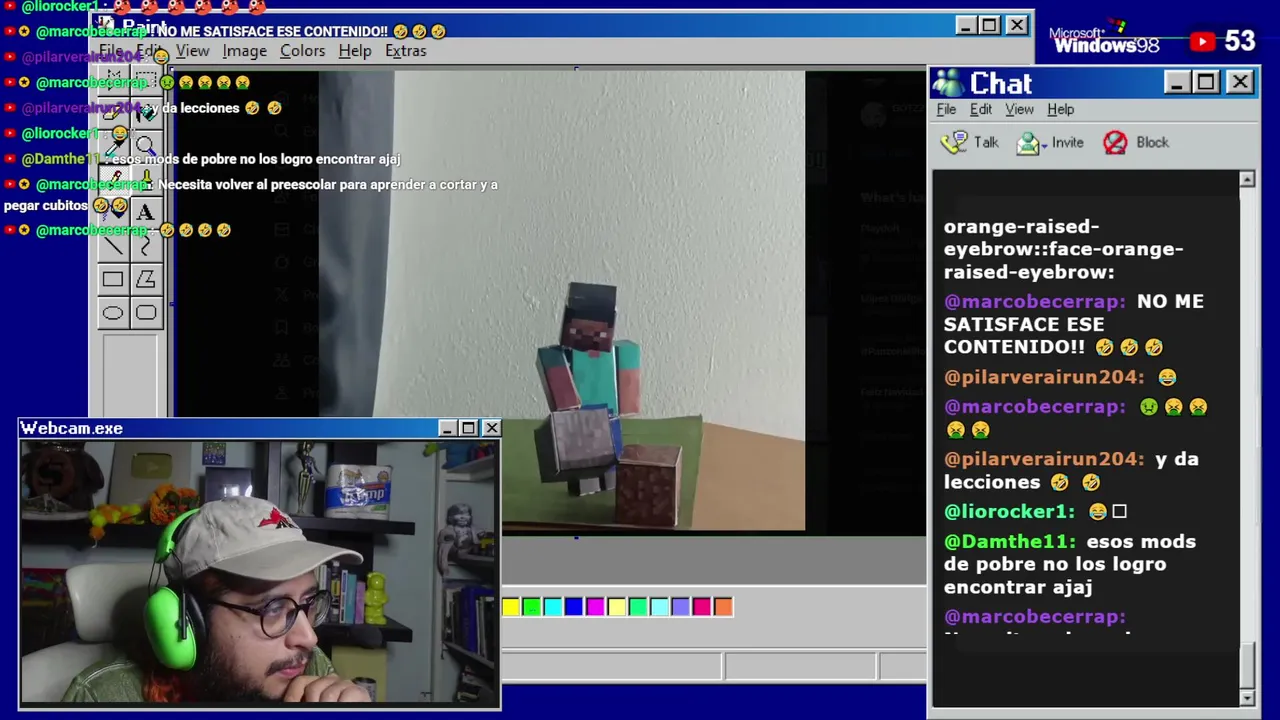Viewport: 1280px width, 720px height.
Task: Select the straight Line tool in Paint
Action: (113, 246)
